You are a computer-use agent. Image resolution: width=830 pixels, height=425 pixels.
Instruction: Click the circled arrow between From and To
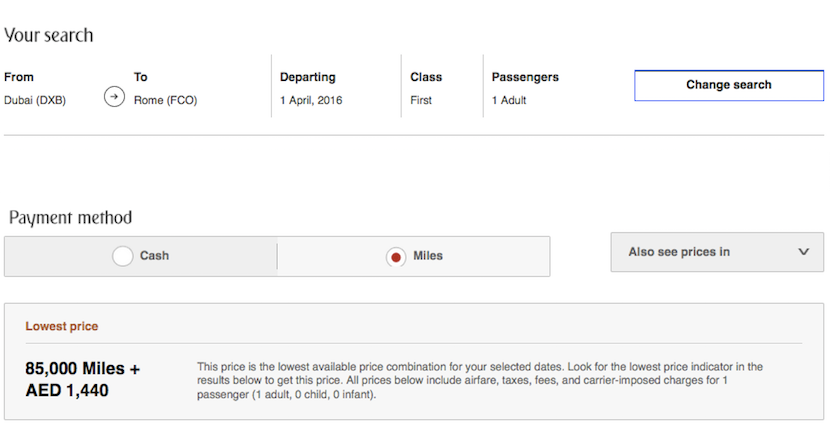(114, 97)
